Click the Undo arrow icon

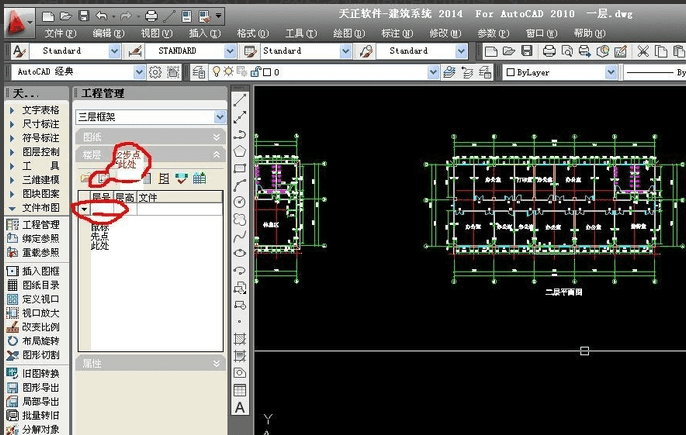(102, 17)
